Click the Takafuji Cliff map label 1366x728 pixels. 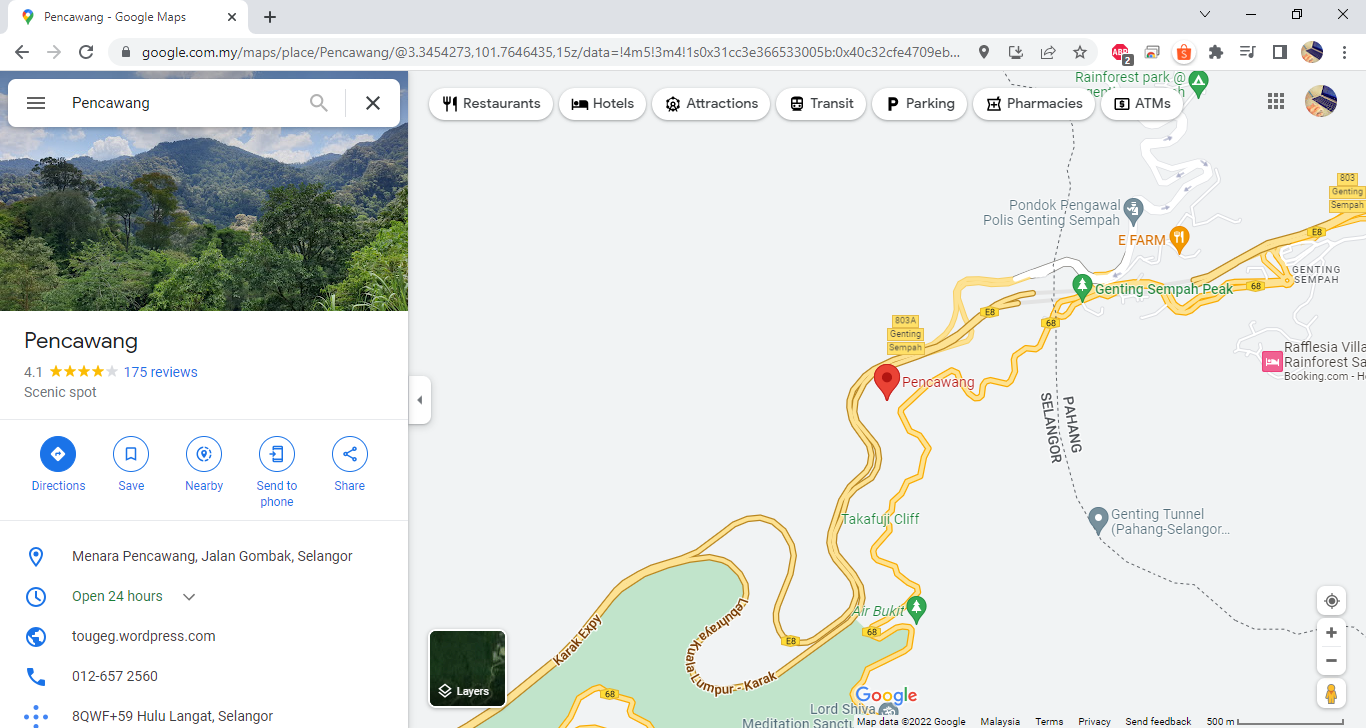pyautogui.click(x=880, y=519)
